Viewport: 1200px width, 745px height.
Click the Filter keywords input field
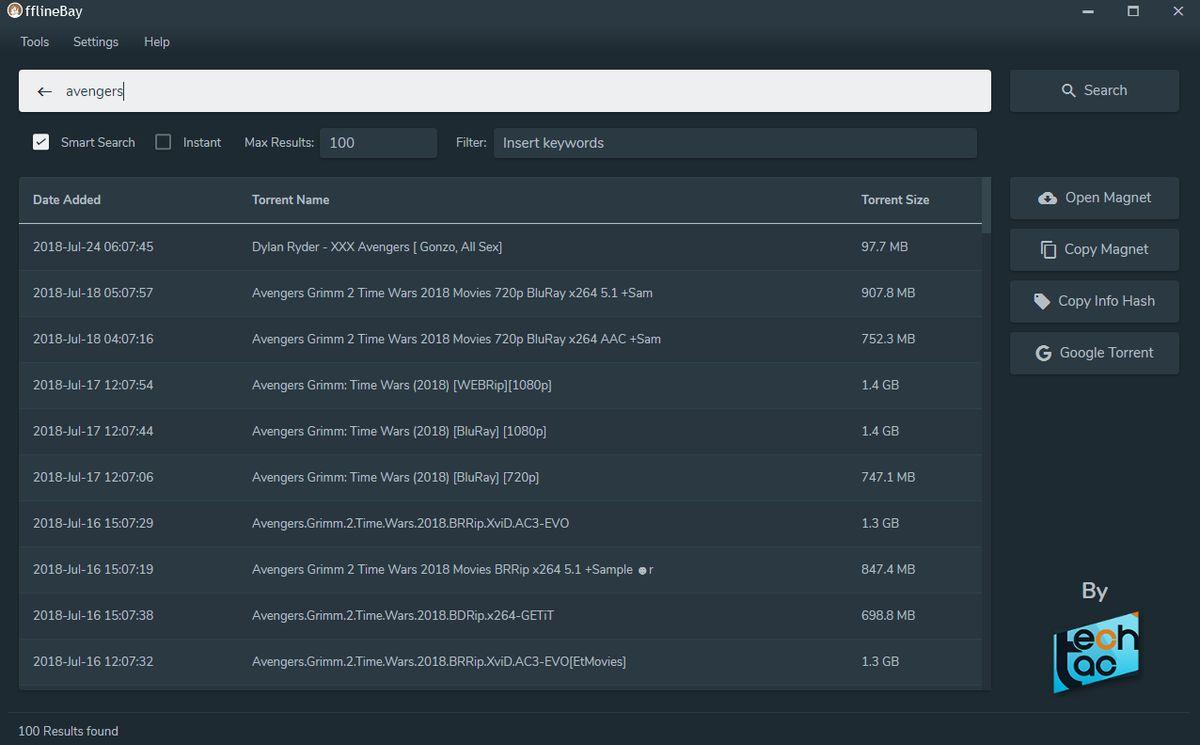point(735,143)
